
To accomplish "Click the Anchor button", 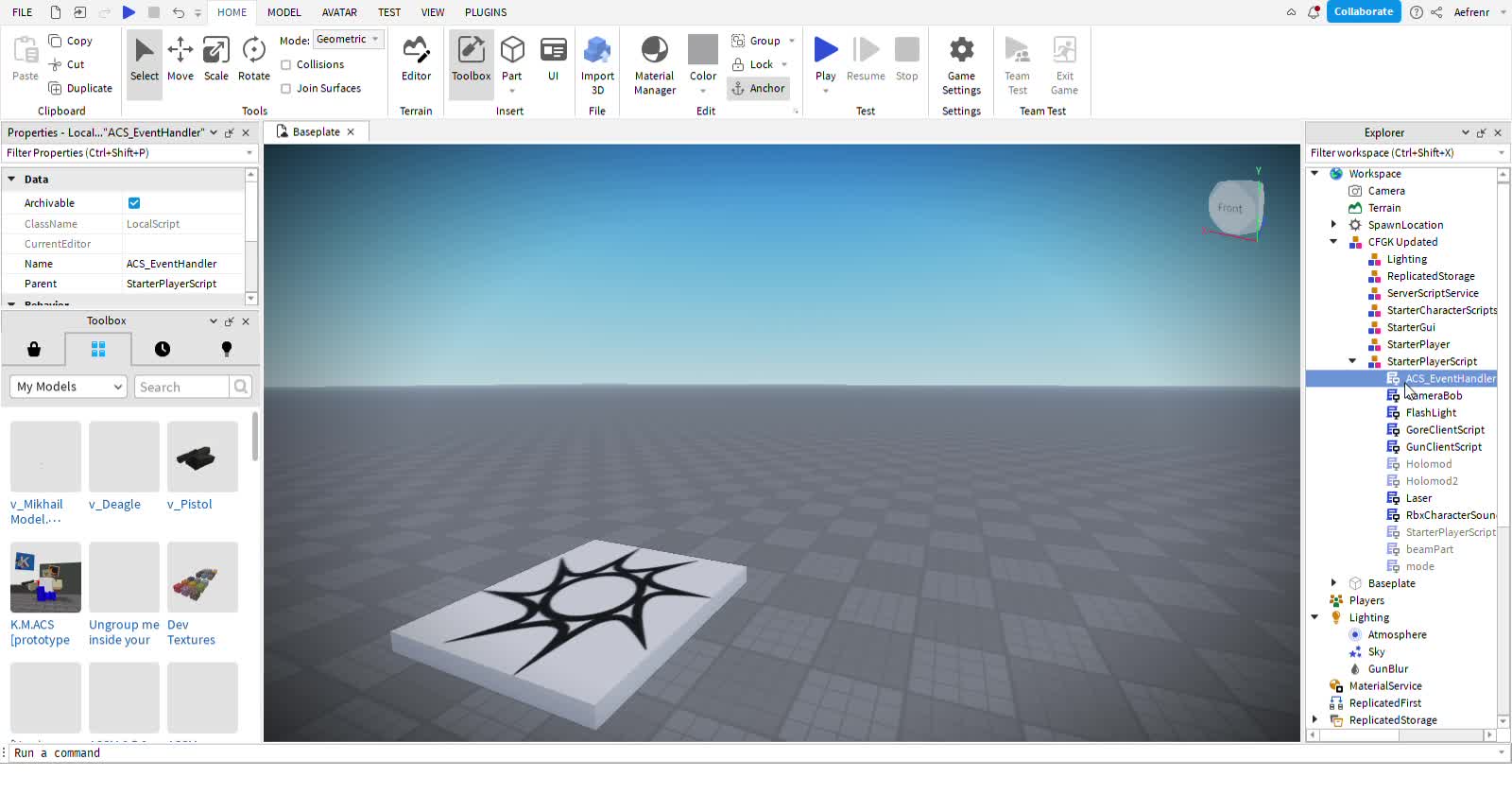I will (758, 89).
